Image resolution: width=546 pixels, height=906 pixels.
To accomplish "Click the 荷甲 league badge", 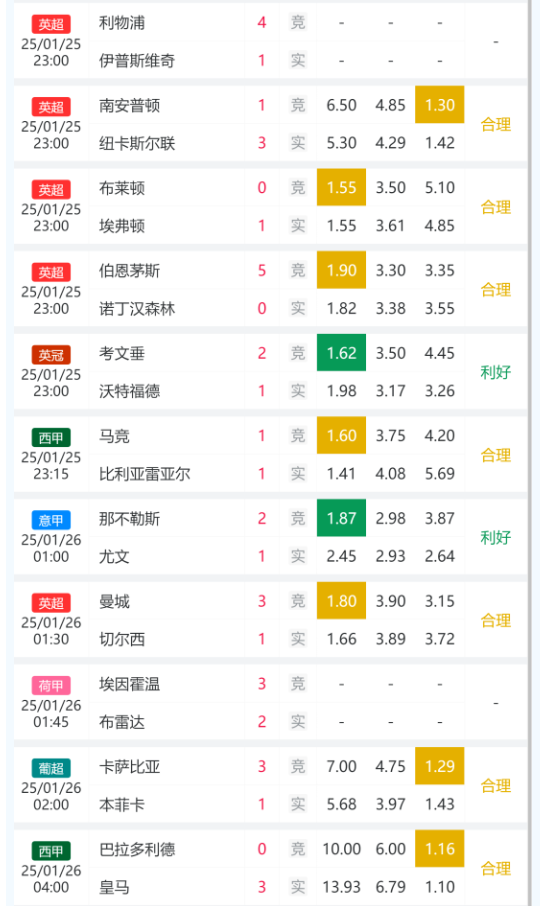I will pos(51,685).
